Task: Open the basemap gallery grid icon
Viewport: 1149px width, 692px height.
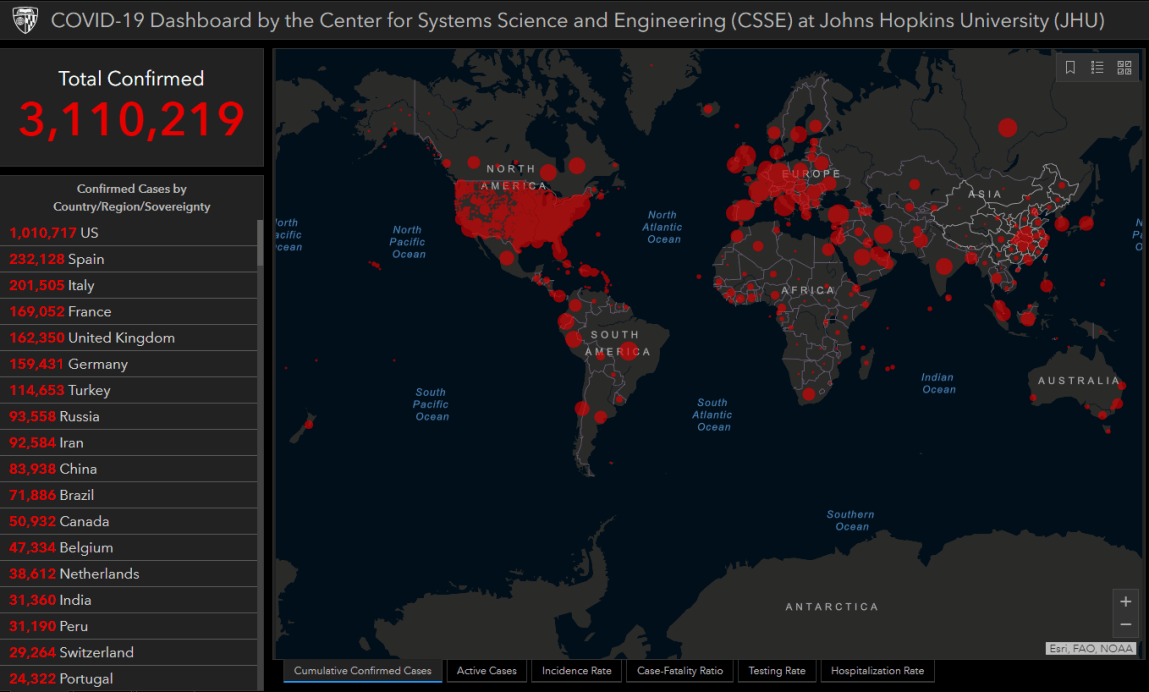Action: click(x=1124, y=68)
